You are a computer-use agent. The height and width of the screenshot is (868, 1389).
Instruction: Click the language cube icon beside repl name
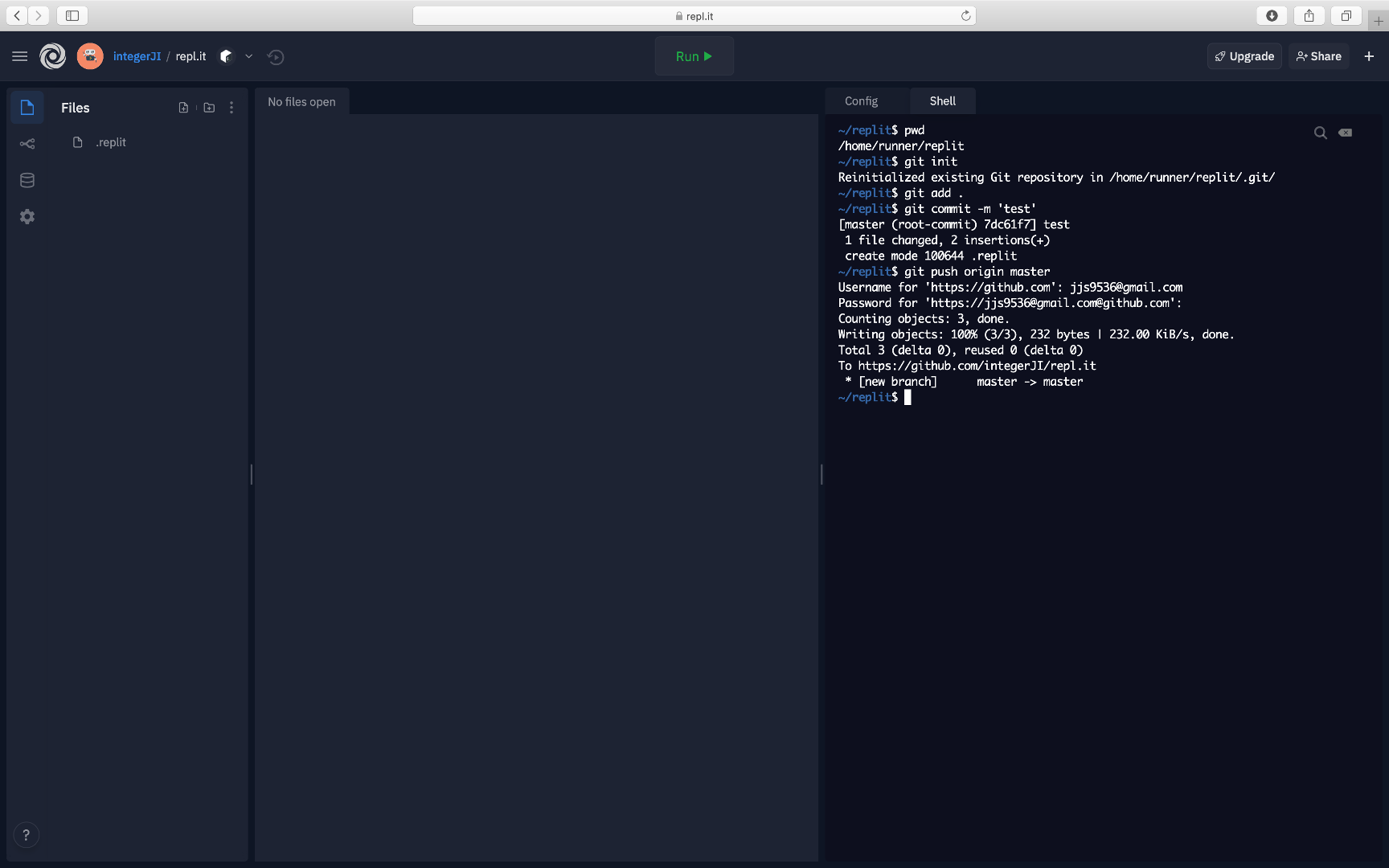[226, 56]
